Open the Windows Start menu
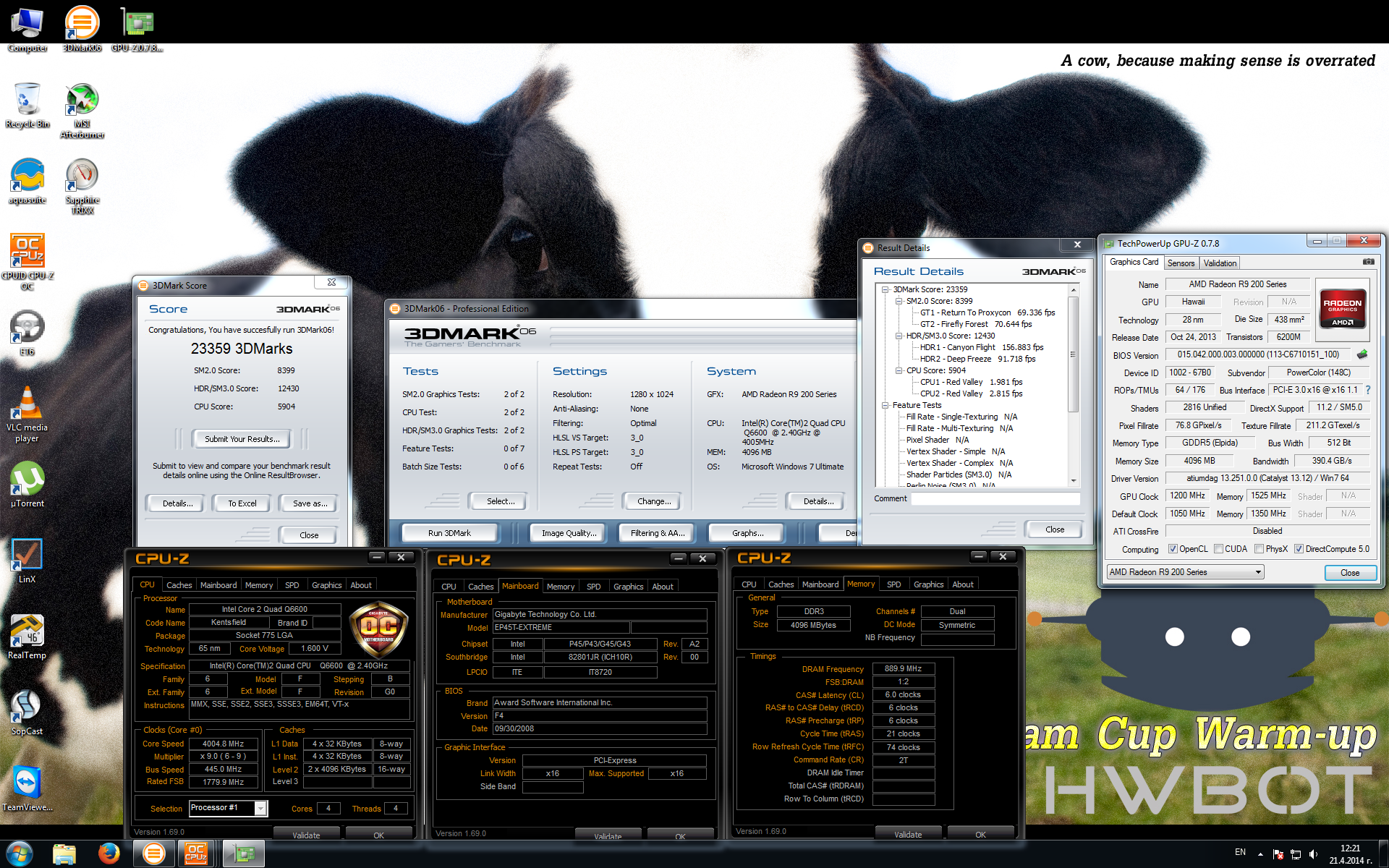 20,854
